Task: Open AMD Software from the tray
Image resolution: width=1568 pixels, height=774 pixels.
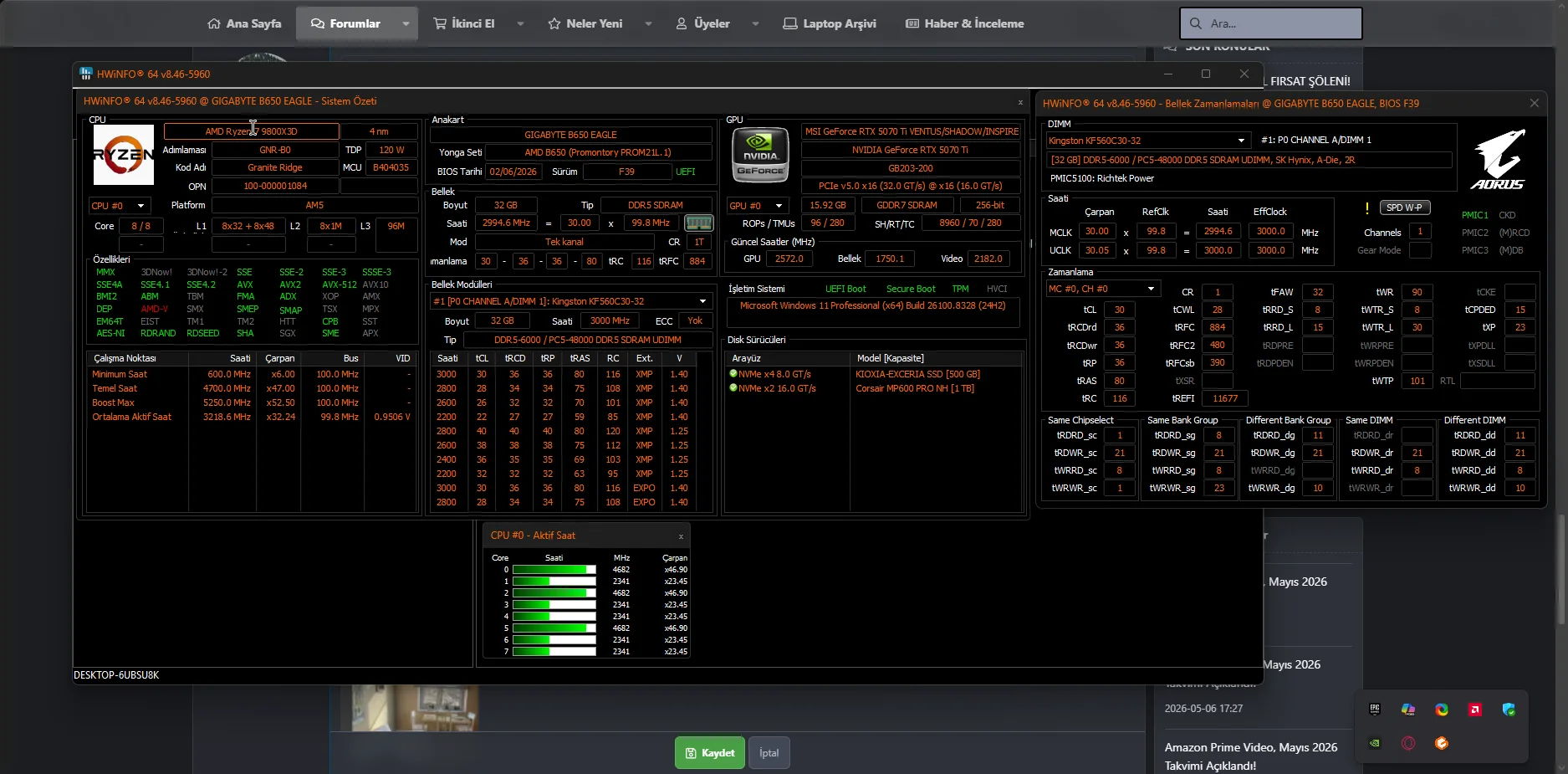Action: pyautogui.click(x=1475, y=710)
